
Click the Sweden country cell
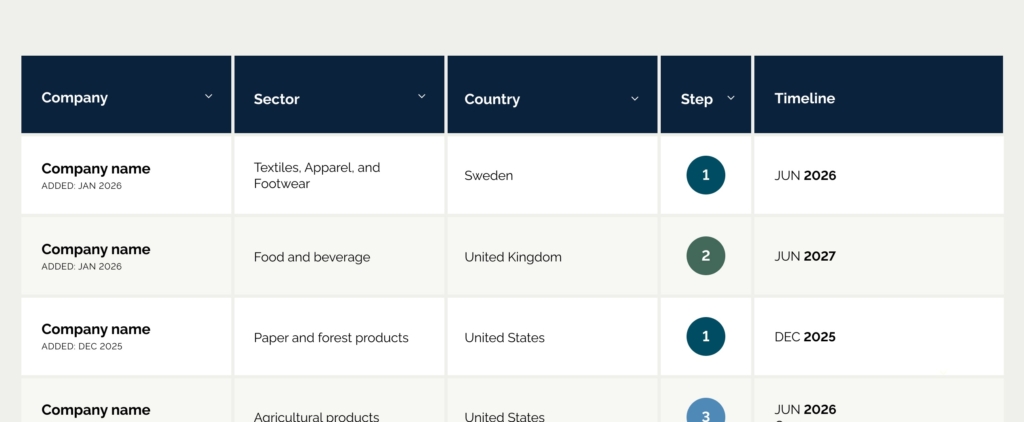(489, 176)
